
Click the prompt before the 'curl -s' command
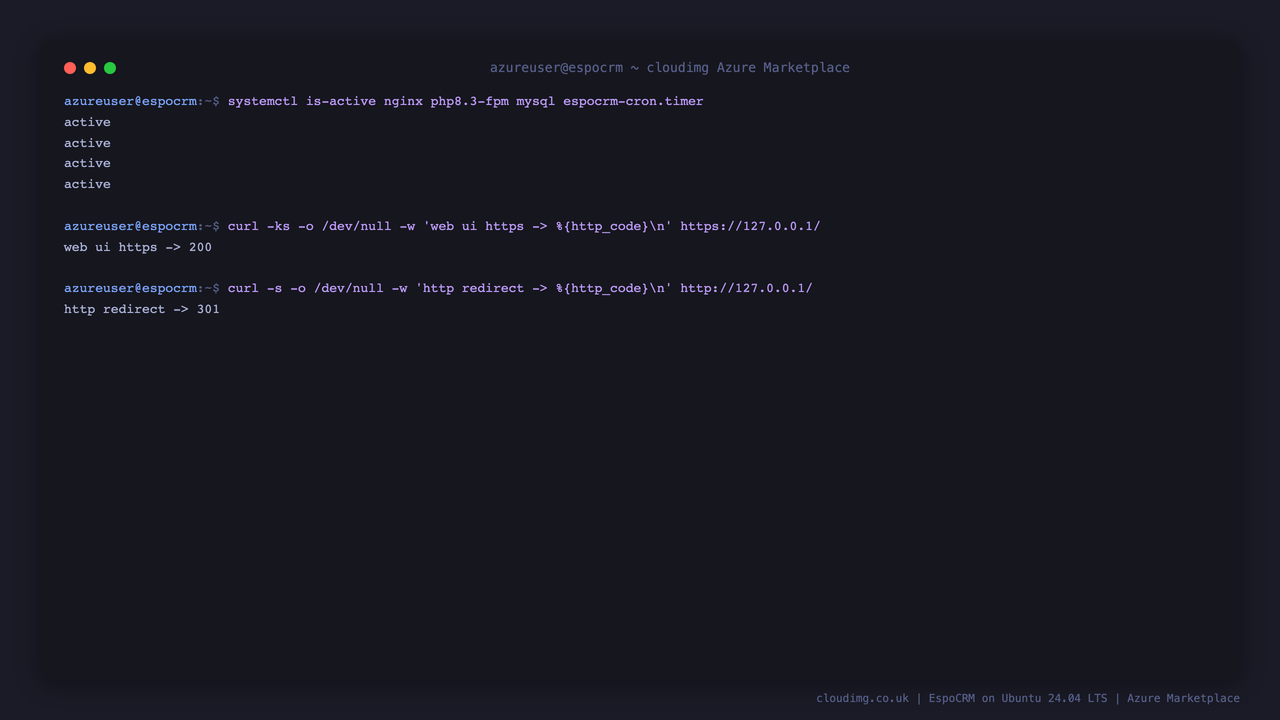(142, 288)
